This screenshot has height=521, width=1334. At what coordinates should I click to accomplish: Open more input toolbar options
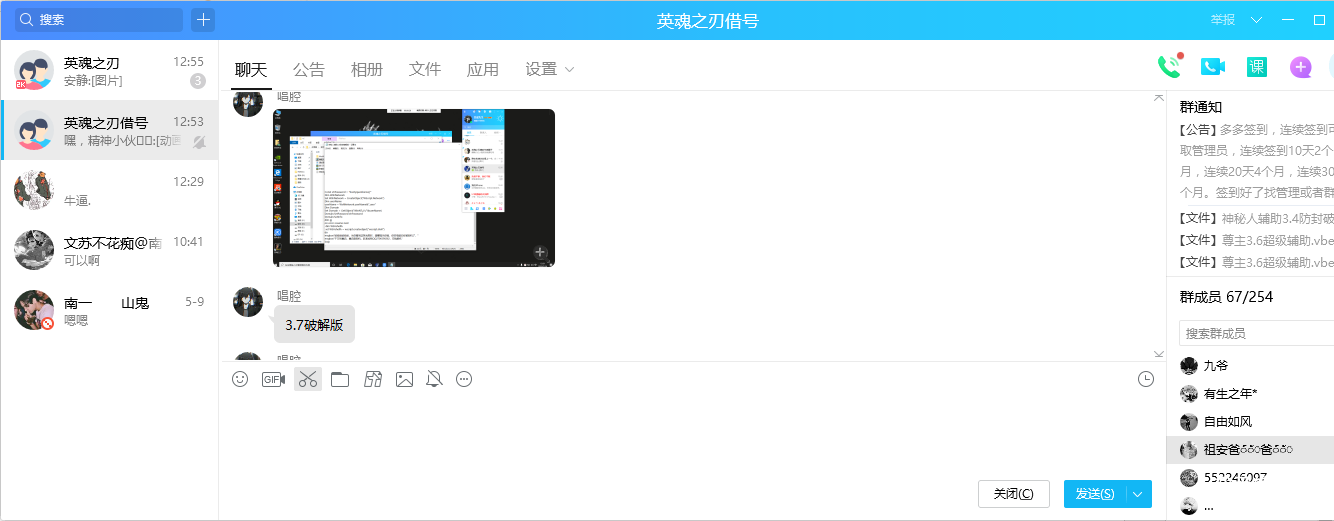[x=464, y=379]
